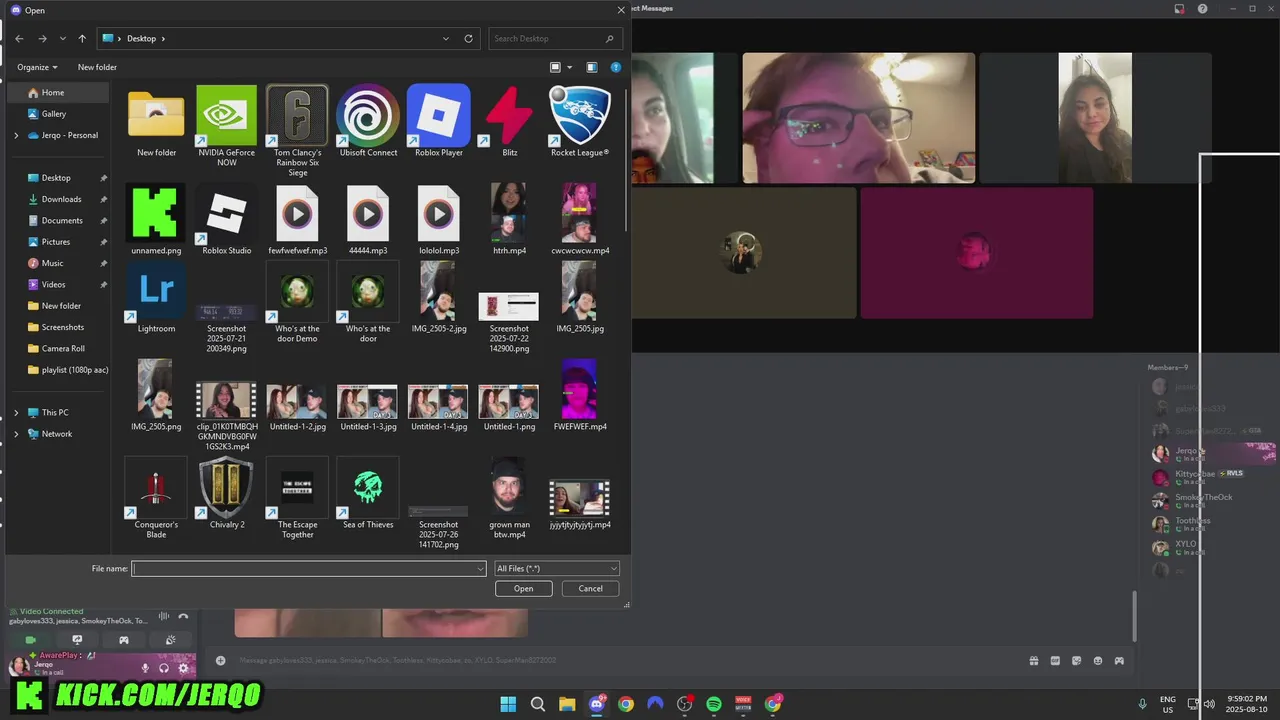Select the Chivalry 2 shortcut
This screenshot has height=720, width=1280.
(226, 493)
